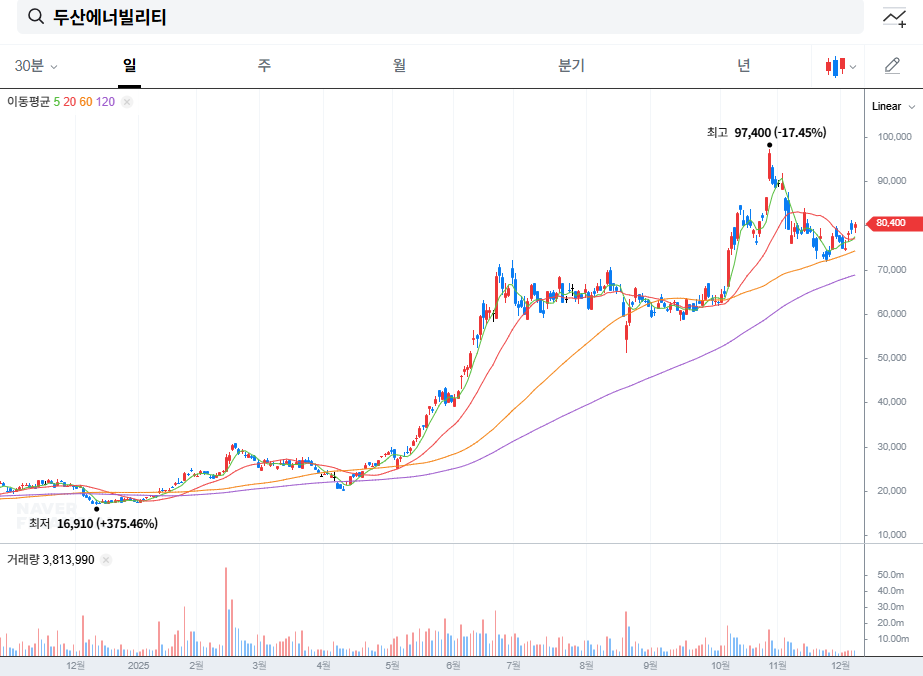
Task: Open the candlestick chart type selector
Action: (841, 67)
